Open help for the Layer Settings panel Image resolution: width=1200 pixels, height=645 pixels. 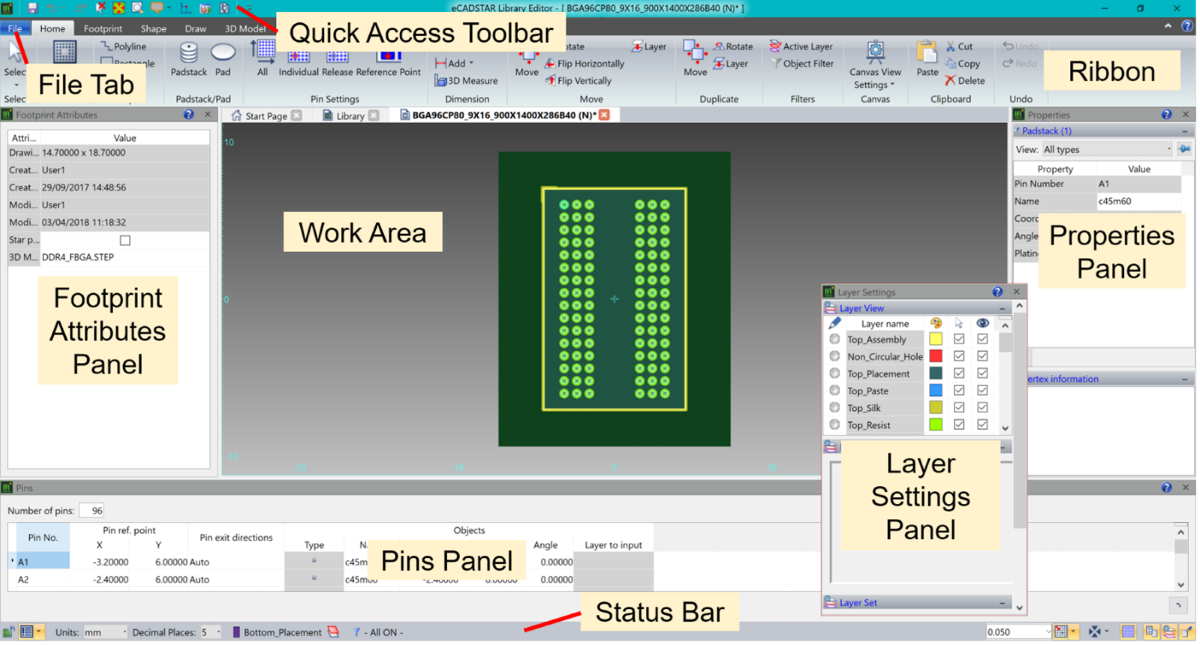(997, 292)
